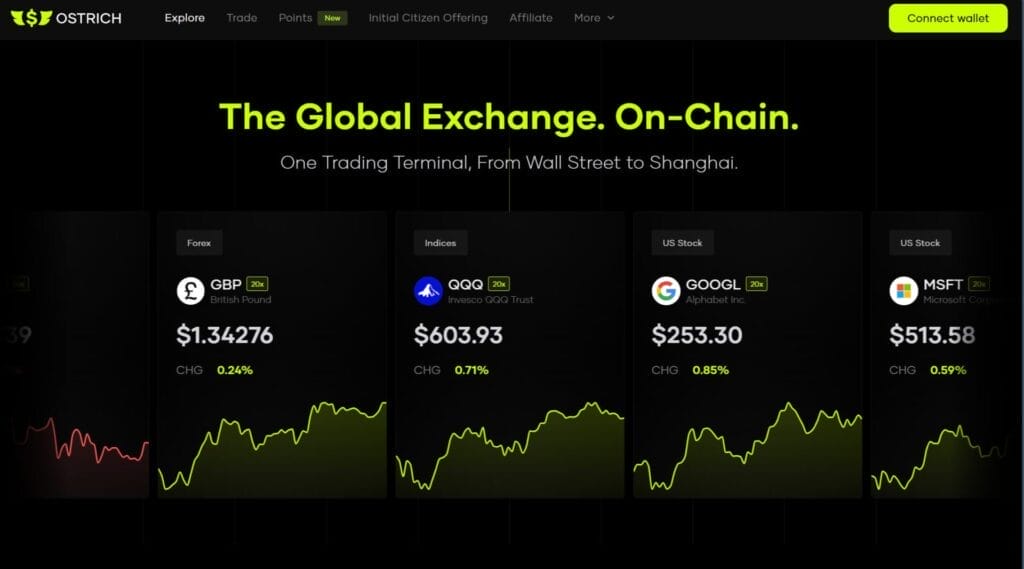
Task: Expand the More dropdown menu
Action: pyautogui.click(x=594, y=18)
